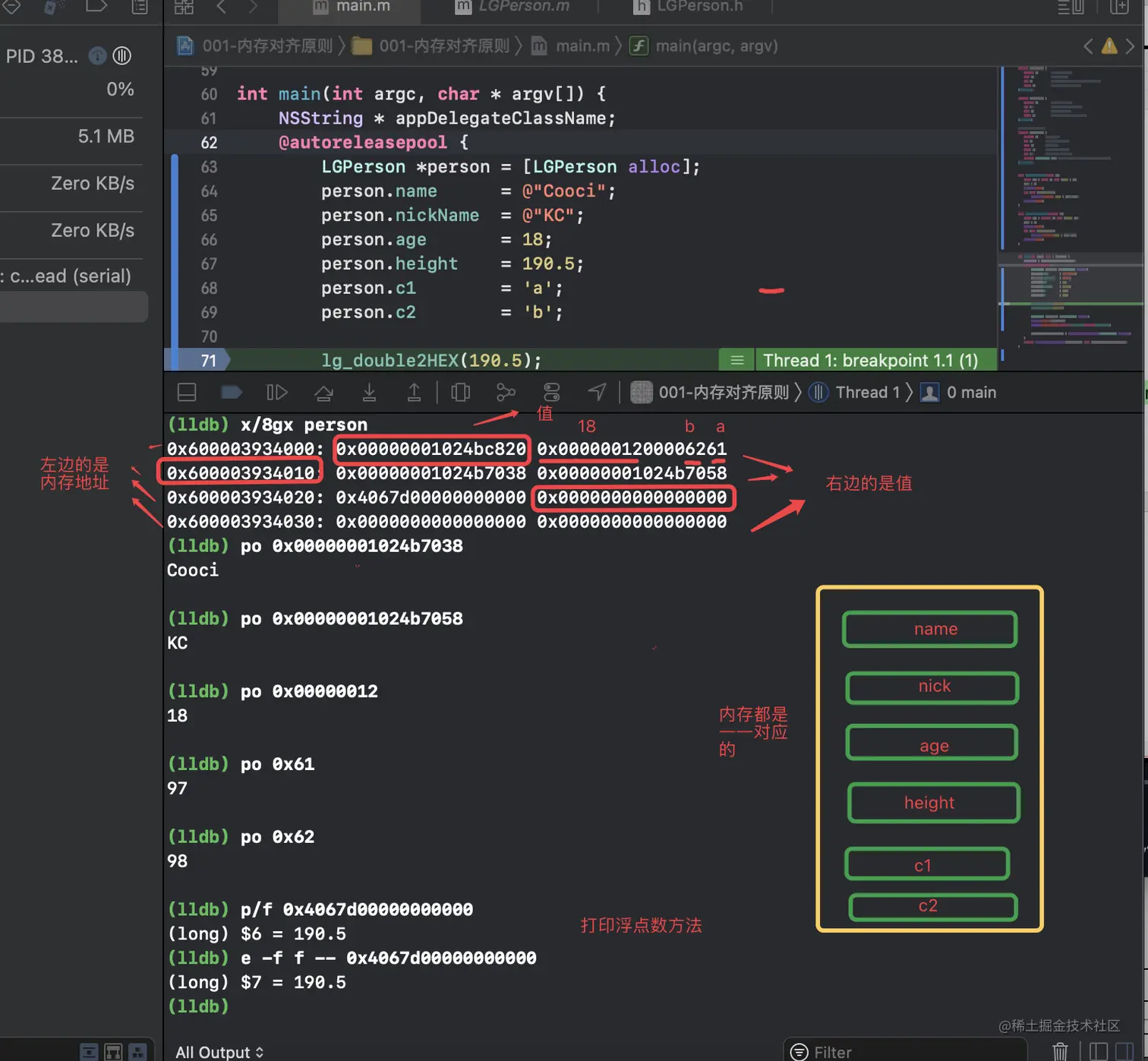Click the step out icon
Image resolution: width=1148 pixels, height=1061 pixels.
pyautogui.click(x=414, y=392)
